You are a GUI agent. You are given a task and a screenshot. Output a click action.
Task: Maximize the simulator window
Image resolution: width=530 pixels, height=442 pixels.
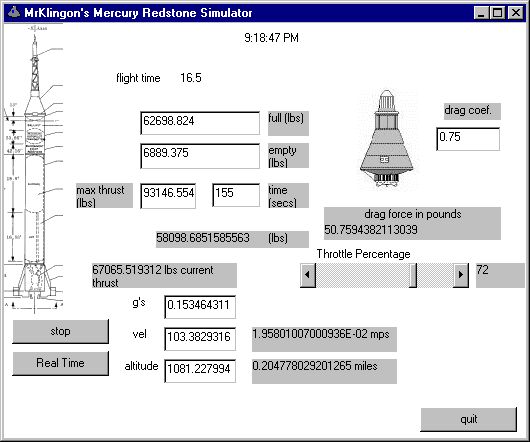(x=498, y=13)
